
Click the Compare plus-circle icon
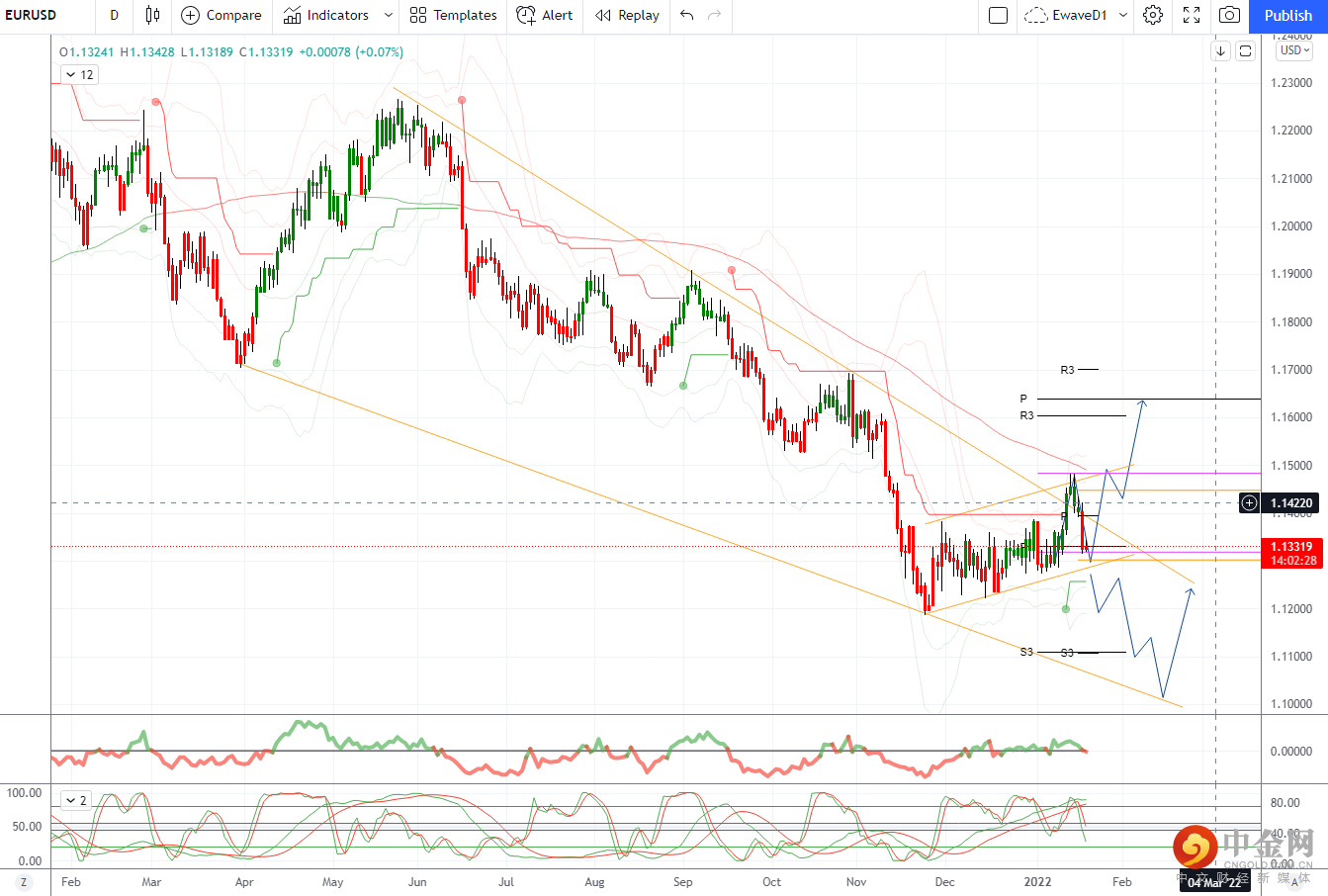coord(191,15)
